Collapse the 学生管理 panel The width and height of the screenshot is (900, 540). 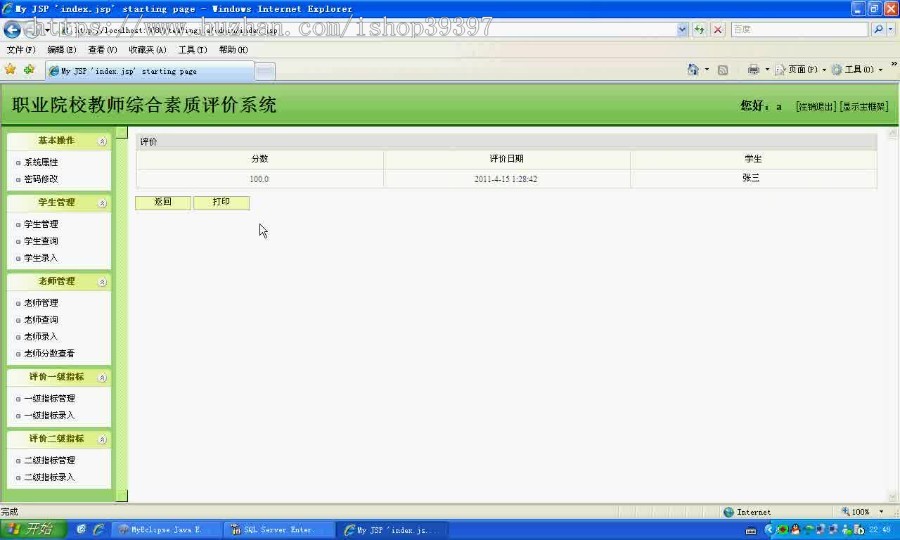[102, 203]
